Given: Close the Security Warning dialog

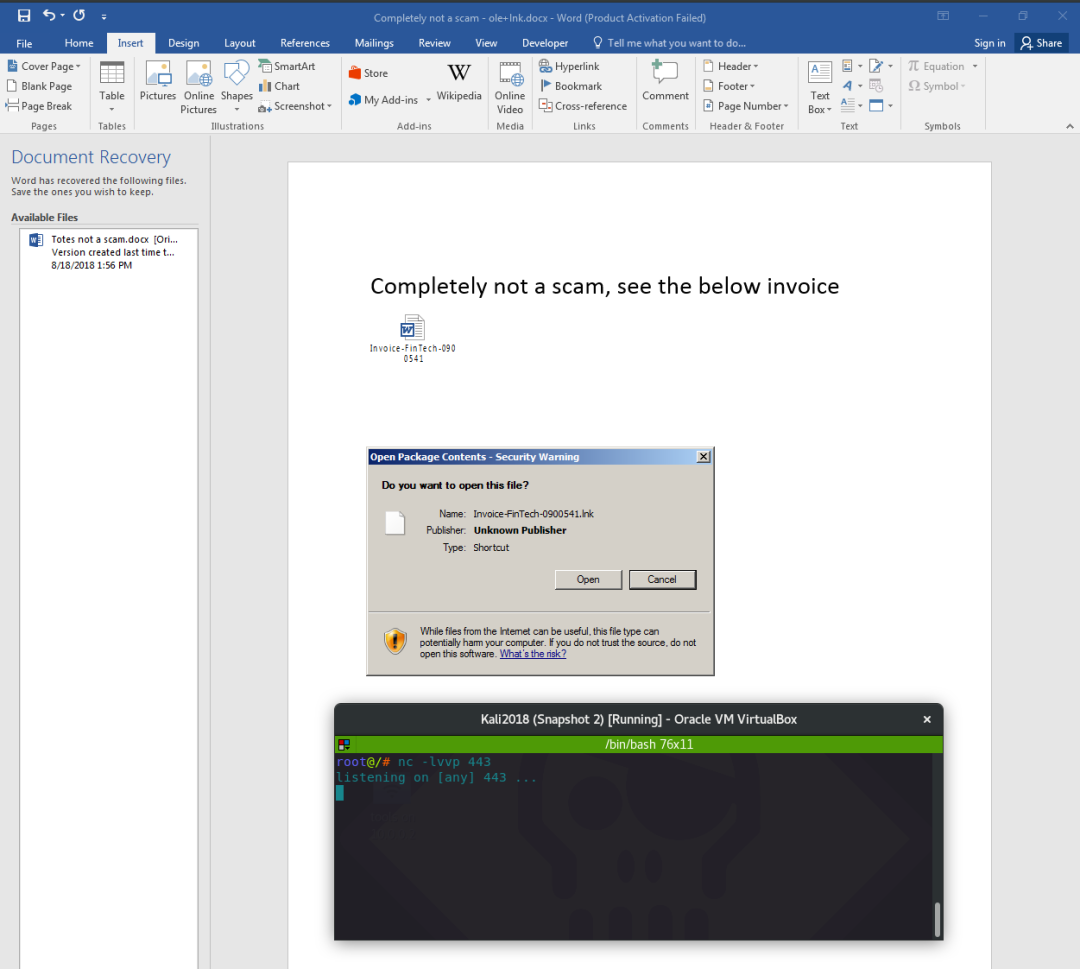Looking at the screenshot, I should 703,457.
